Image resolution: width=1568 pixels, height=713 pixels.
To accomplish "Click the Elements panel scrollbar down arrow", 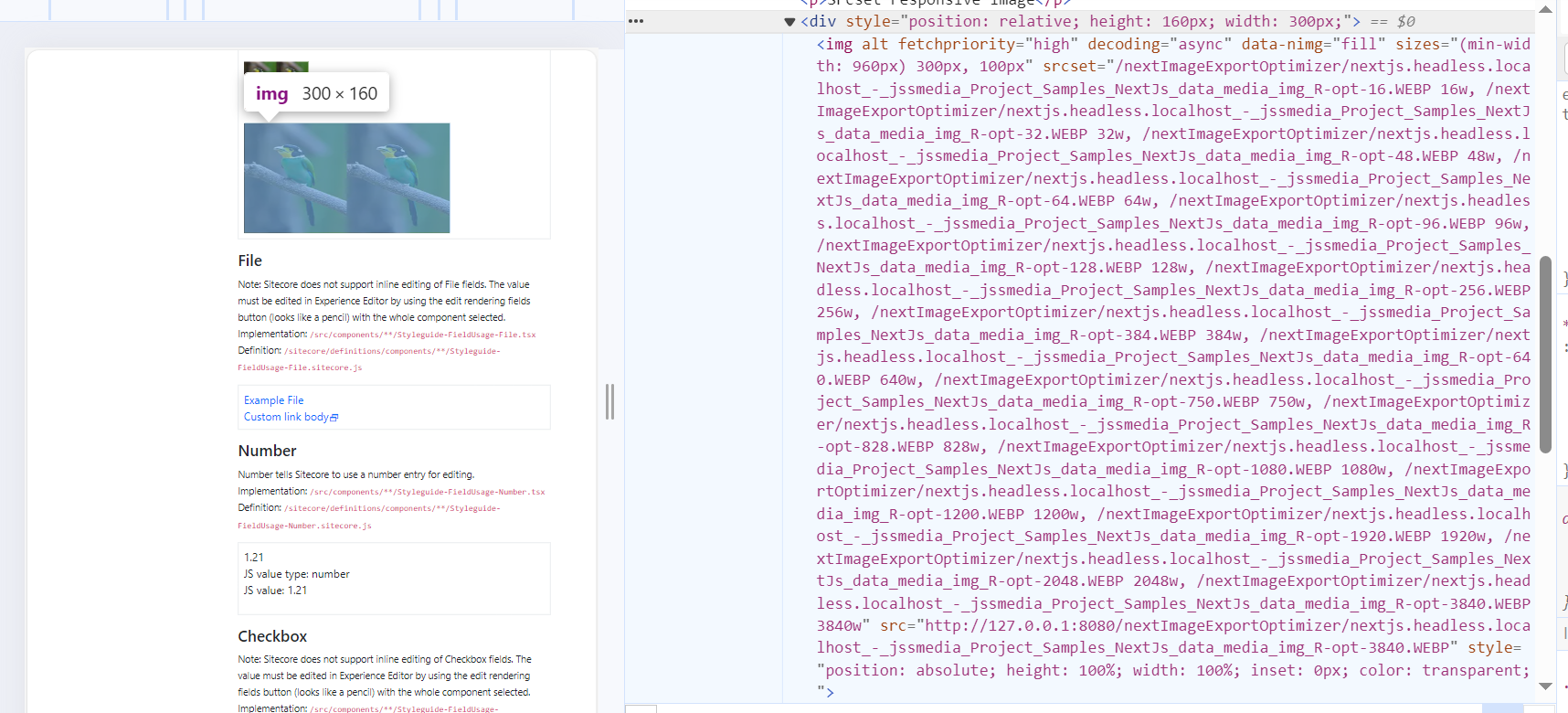I will 1545,686.
